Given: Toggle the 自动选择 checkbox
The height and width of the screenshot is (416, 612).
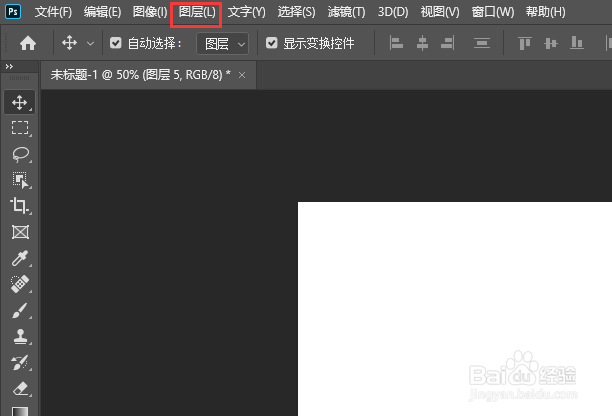Looking at the screenshot, I should (116, 43).
